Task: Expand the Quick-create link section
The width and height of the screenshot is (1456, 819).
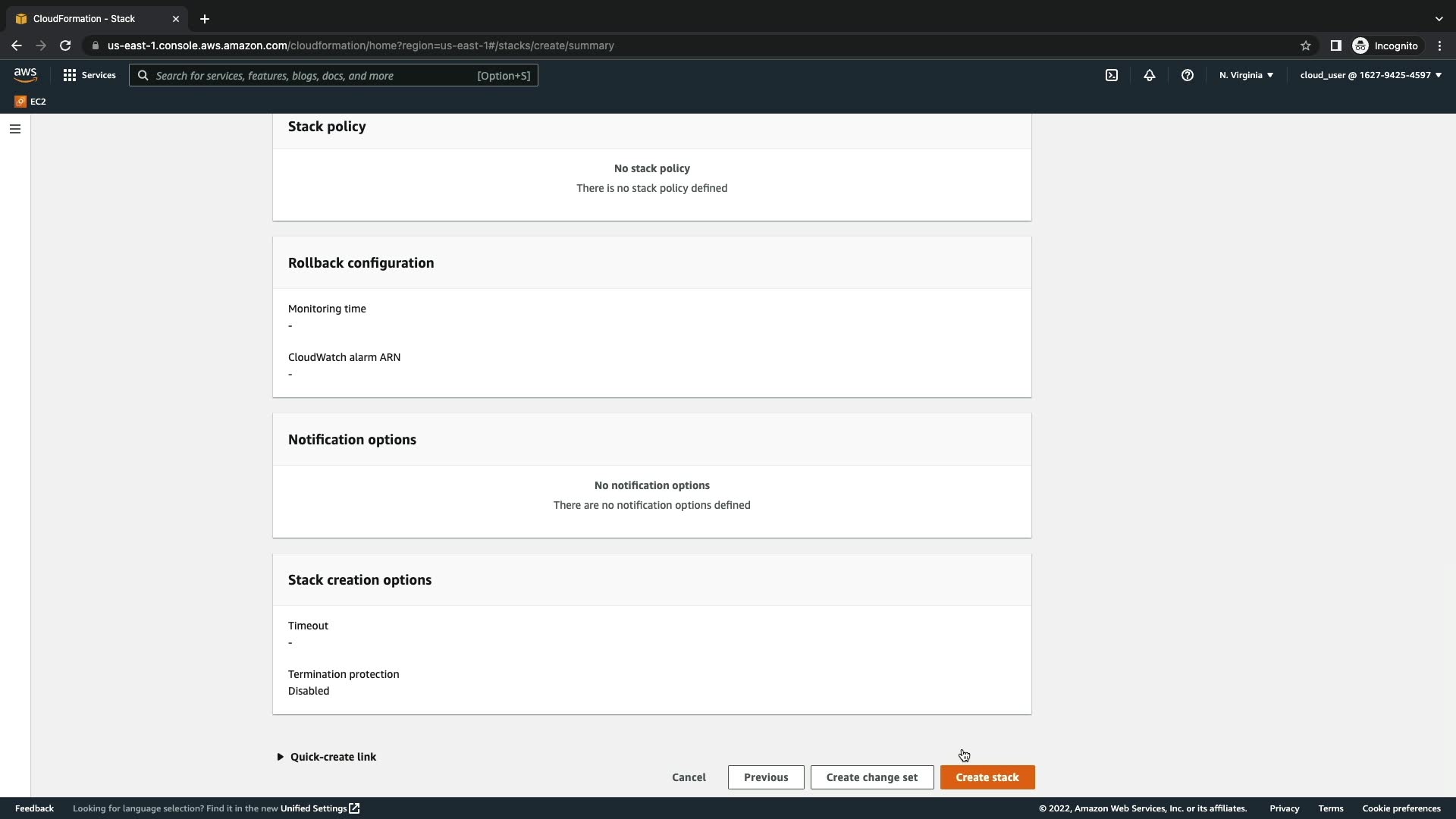Action: 327,757
